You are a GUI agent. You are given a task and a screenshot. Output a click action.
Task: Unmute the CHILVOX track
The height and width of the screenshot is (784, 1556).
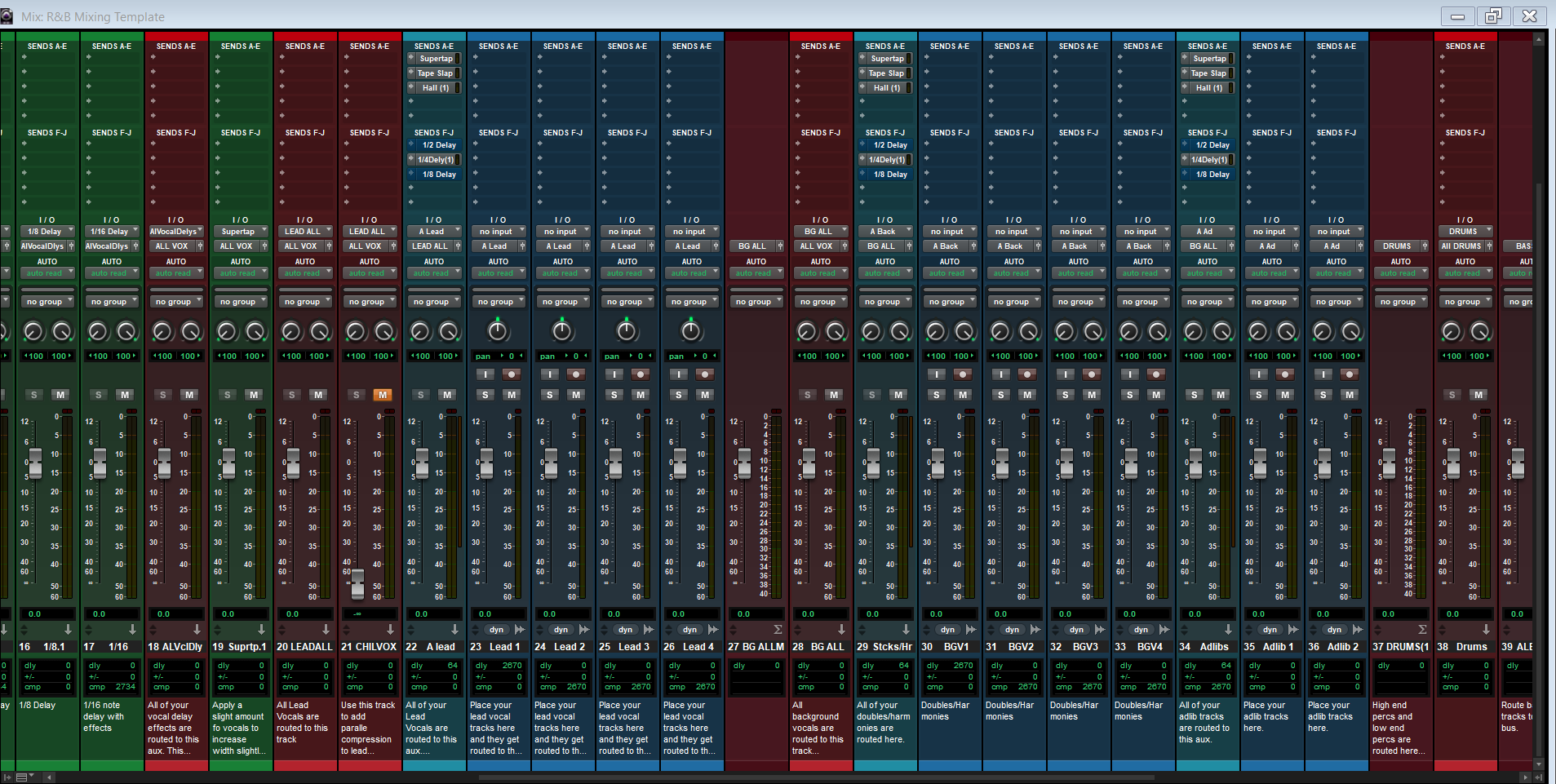(x=382, y=395)
